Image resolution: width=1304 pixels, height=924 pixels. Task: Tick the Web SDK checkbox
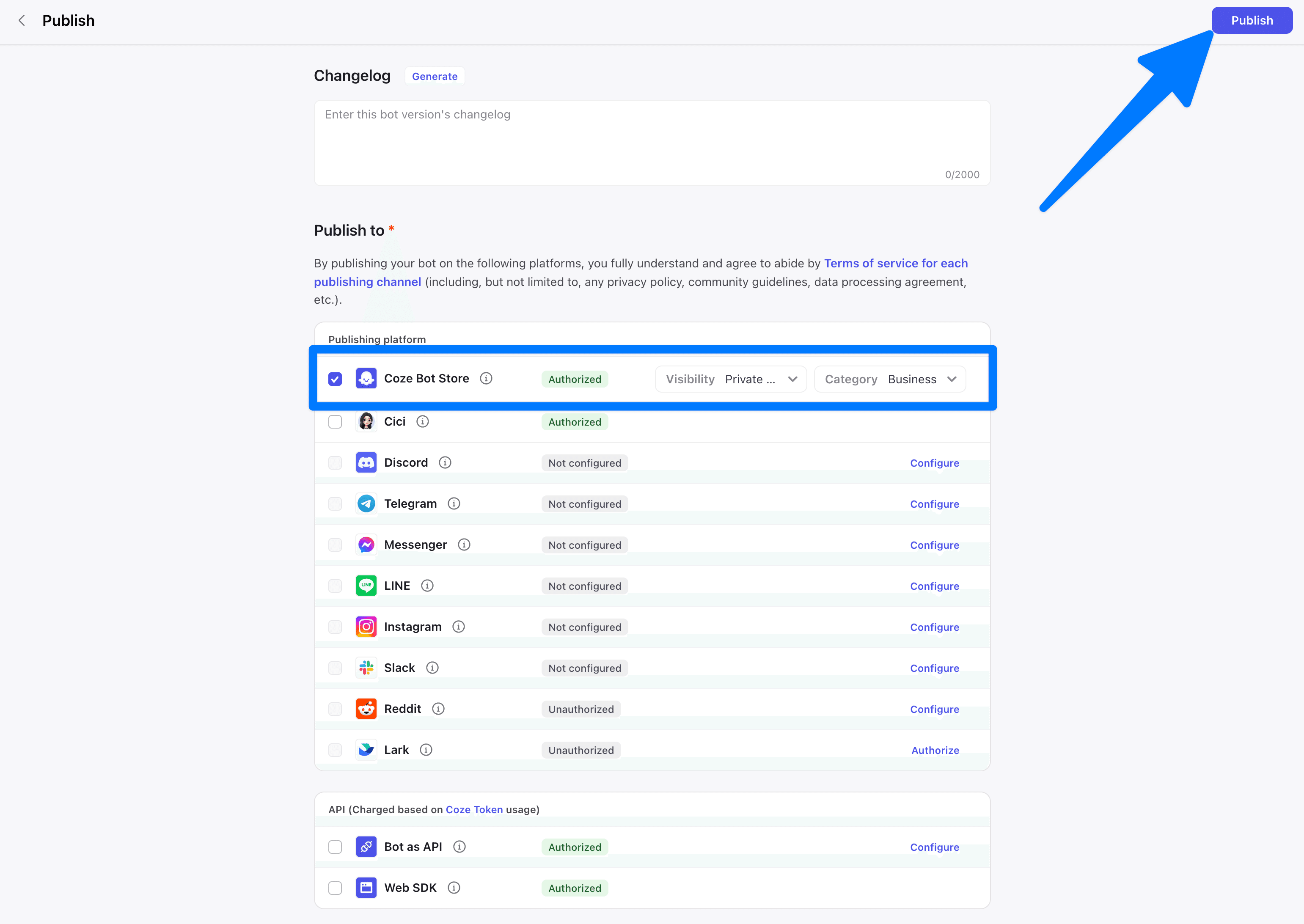335,888
